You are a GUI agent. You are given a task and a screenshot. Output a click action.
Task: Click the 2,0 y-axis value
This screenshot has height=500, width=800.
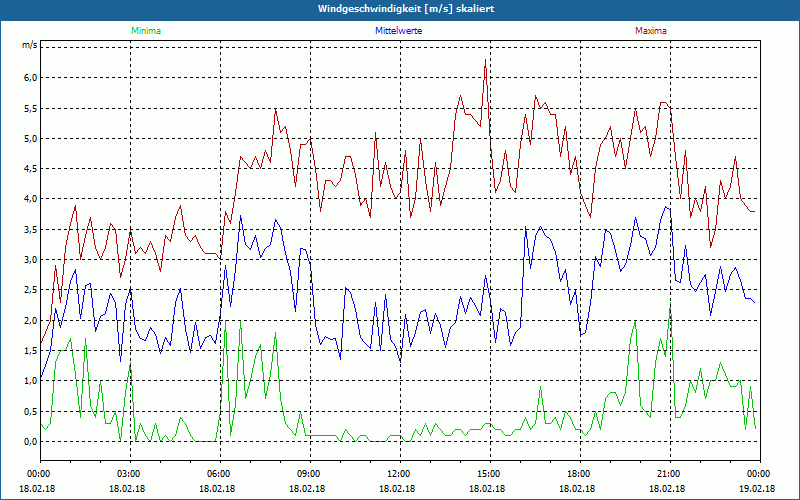coord(30,320)
